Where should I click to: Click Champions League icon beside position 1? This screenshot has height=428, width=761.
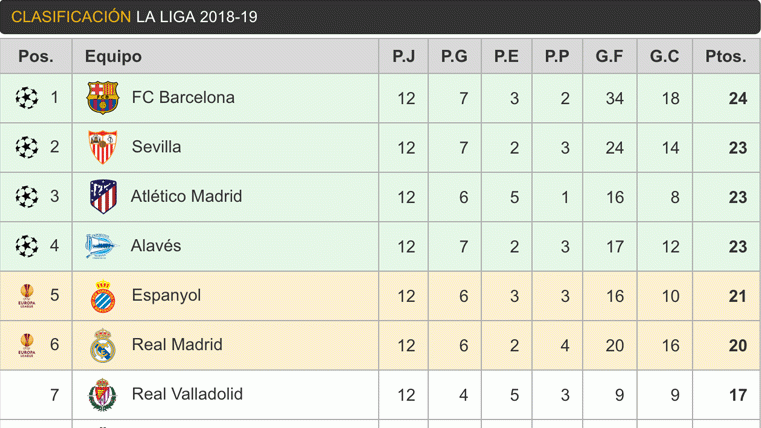(x=27, y=98)
